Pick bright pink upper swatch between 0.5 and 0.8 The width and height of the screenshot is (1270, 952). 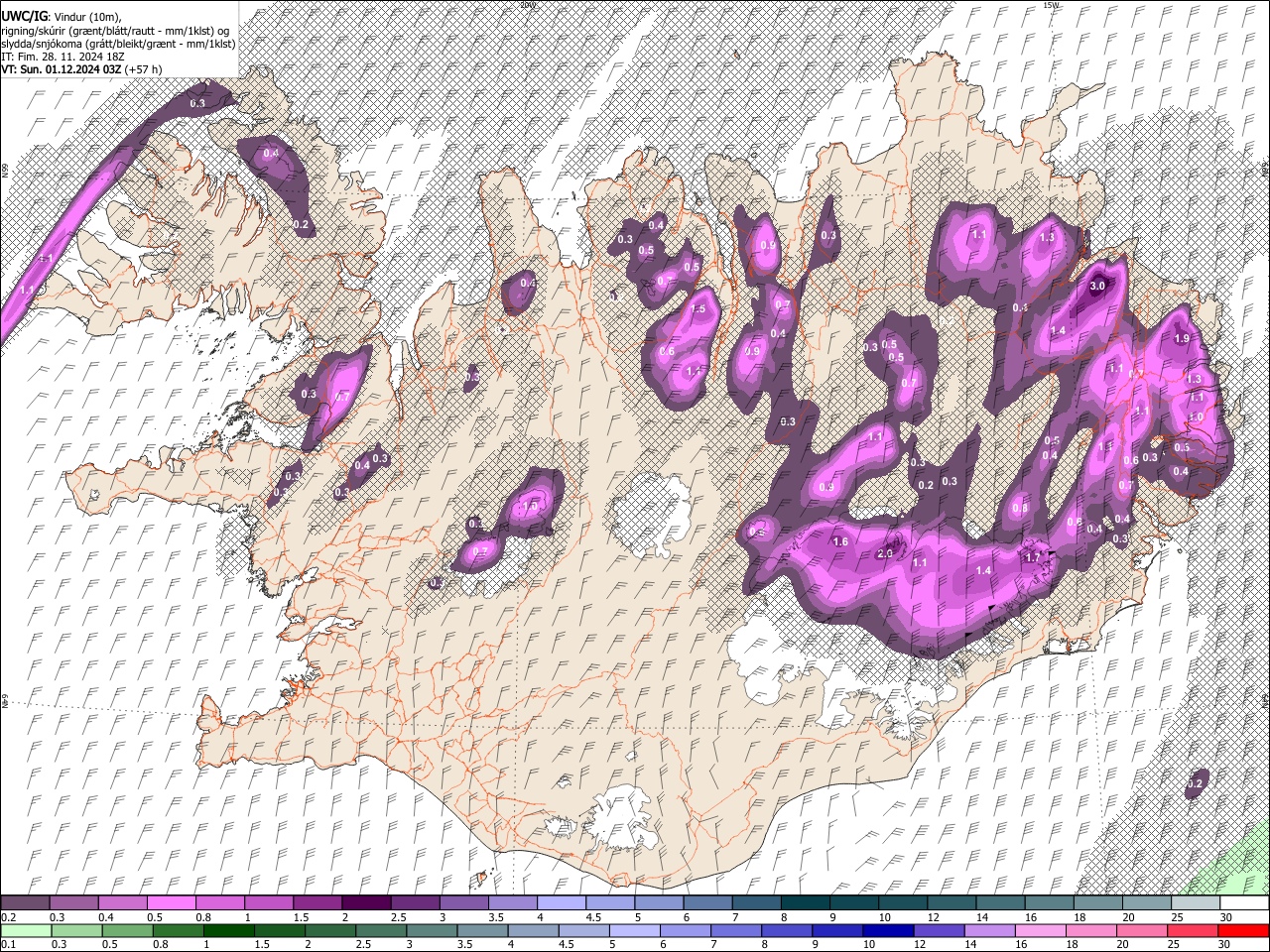171,902
